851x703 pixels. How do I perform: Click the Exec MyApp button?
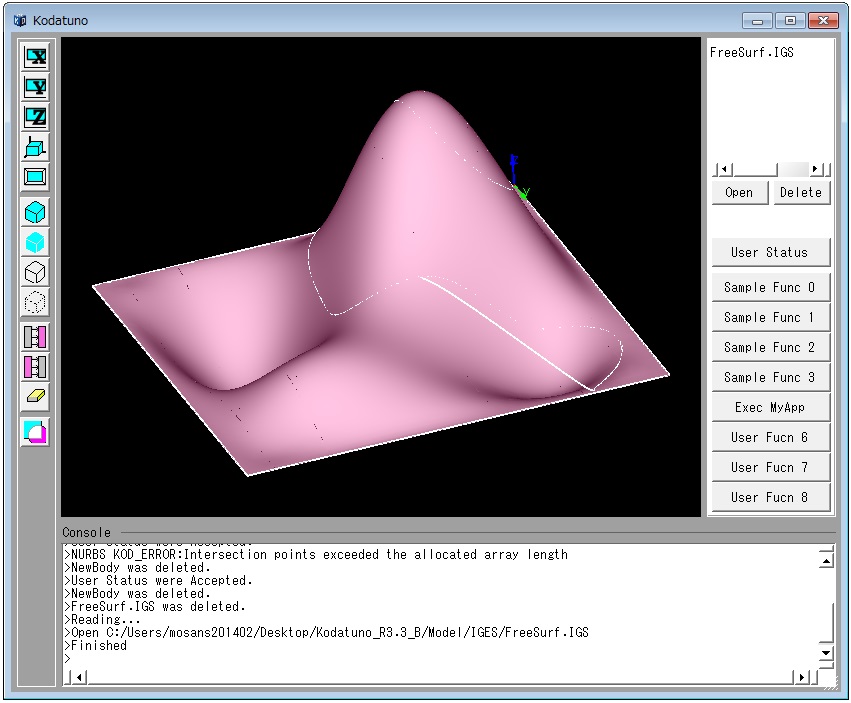tap(770, 407)
